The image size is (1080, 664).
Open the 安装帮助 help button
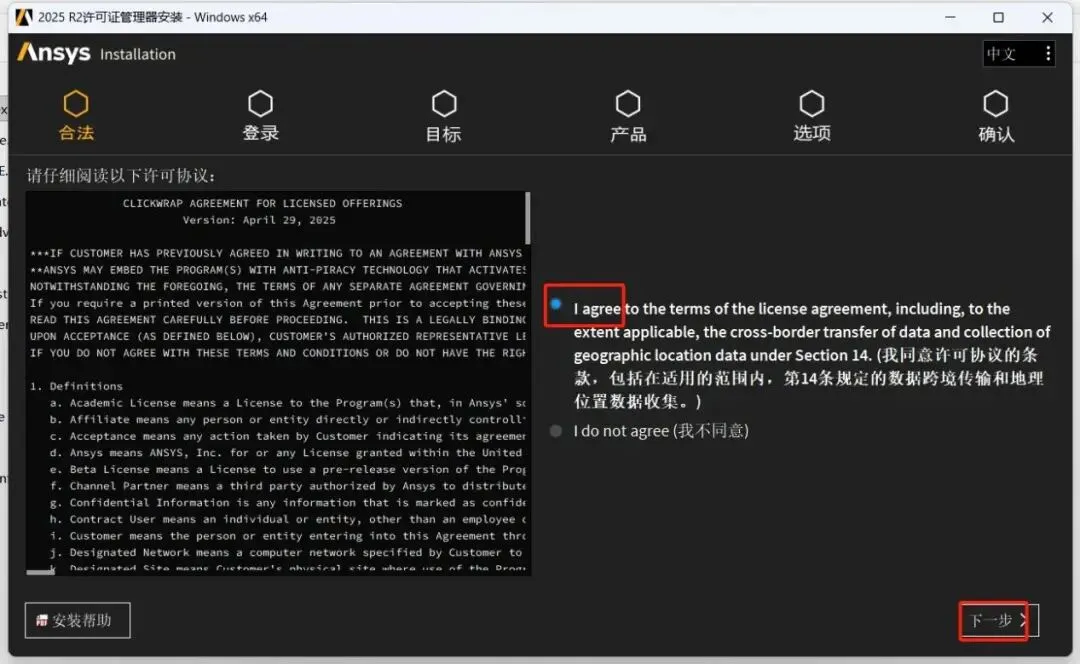(77, 621)
